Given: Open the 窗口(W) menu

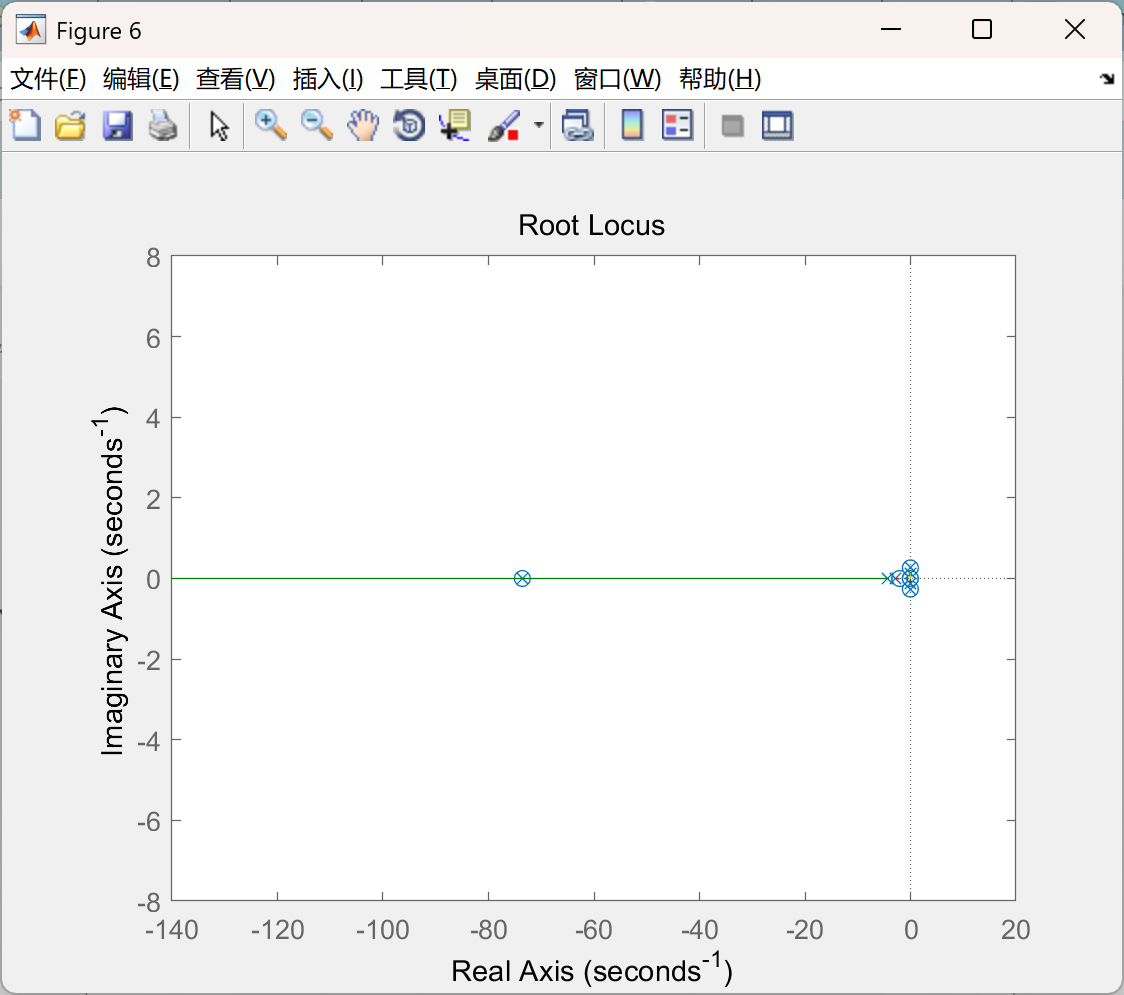Looking at the screenshot, I should click(617, 79).
